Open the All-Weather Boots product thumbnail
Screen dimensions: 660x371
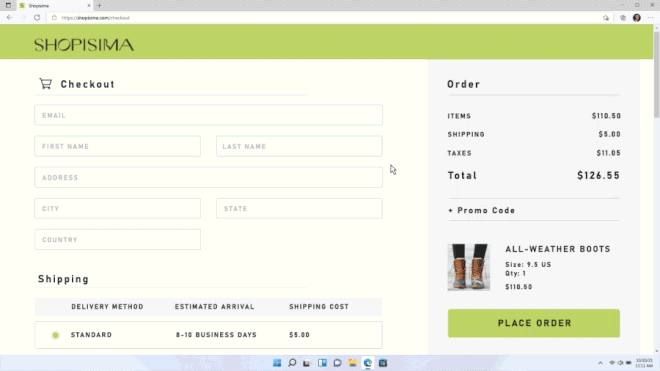[x=468, y=267]
